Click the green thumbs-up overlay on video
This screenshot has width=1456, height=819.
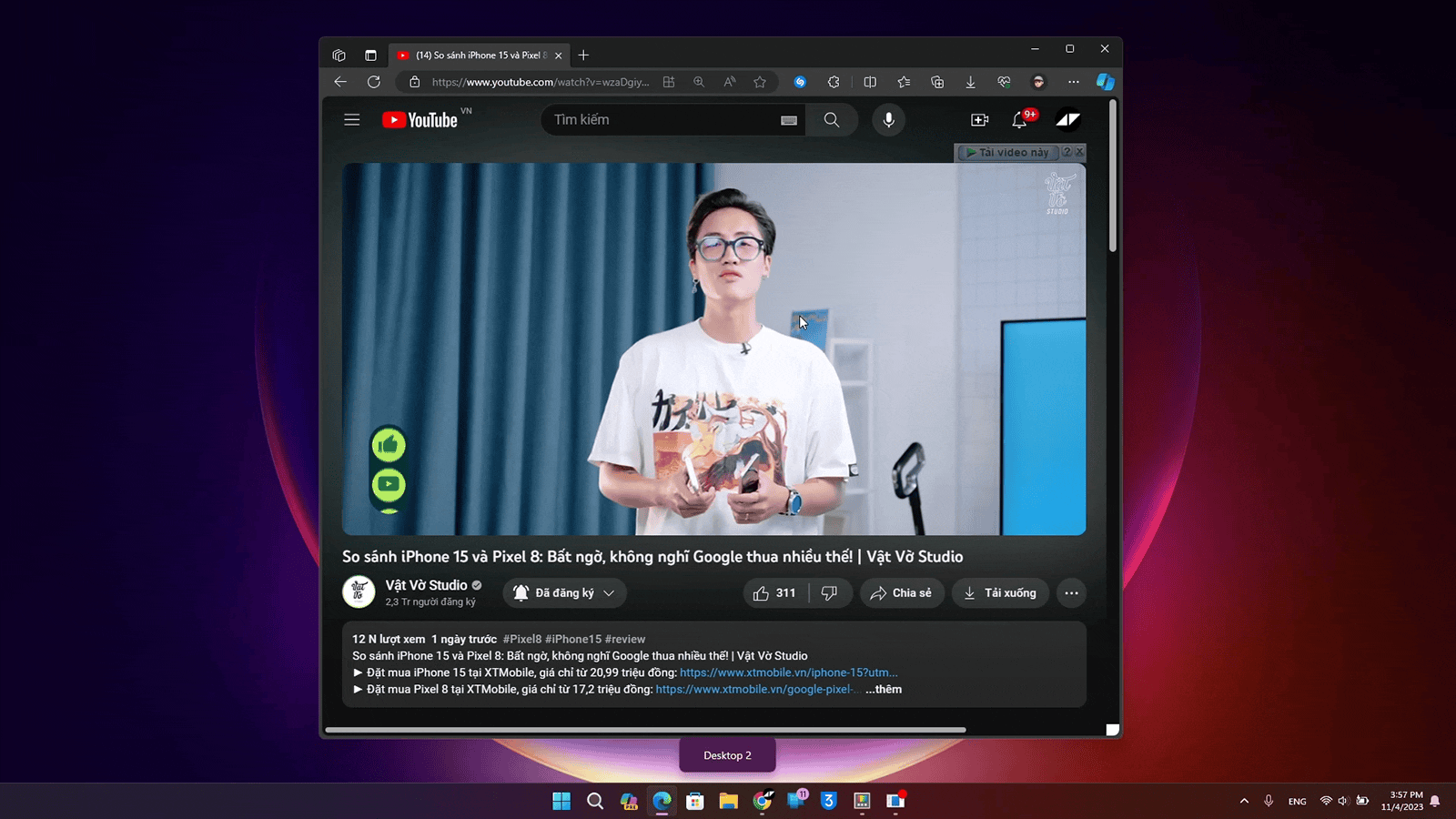coord(389,445)
